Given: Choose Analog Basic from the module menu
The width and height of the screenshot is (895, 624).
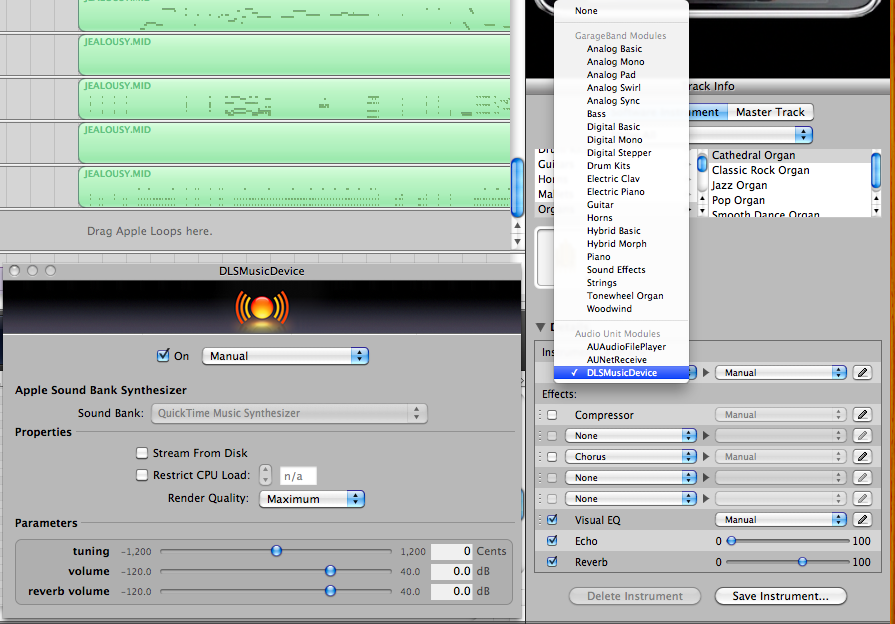Looking at the screenshot, I should tap(621, 49).
